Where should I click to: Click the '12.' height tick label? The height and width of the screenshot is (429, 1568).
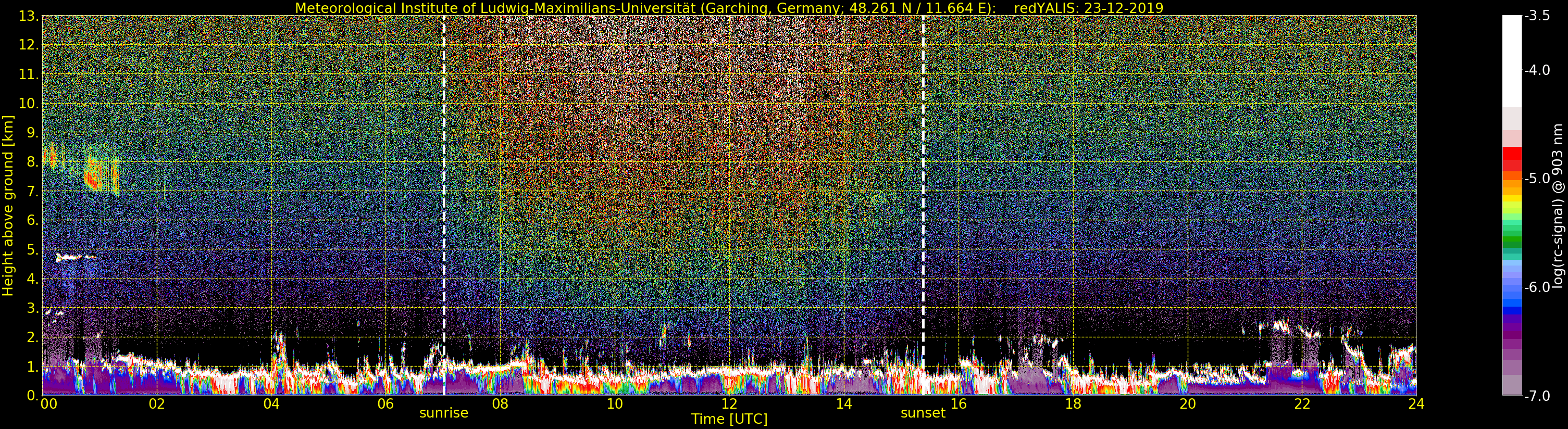click(29, 45)
